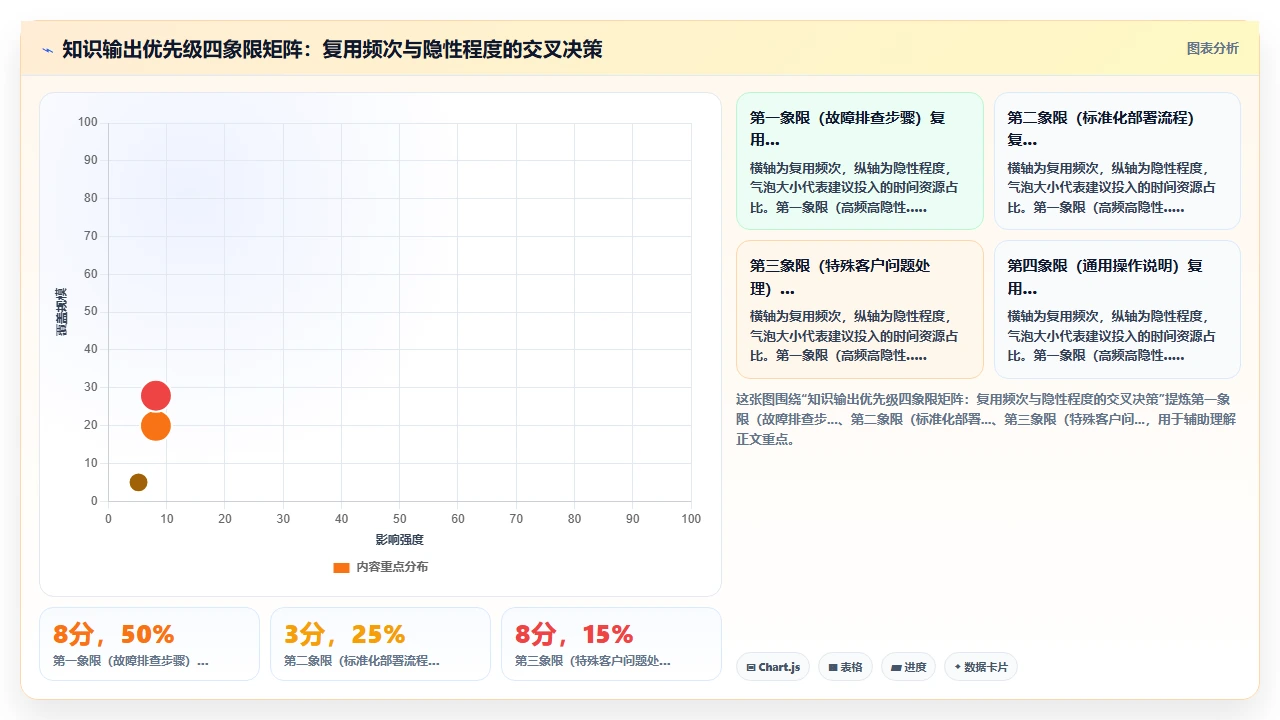Click the orange bubble in the chart

tap(156, 426)
